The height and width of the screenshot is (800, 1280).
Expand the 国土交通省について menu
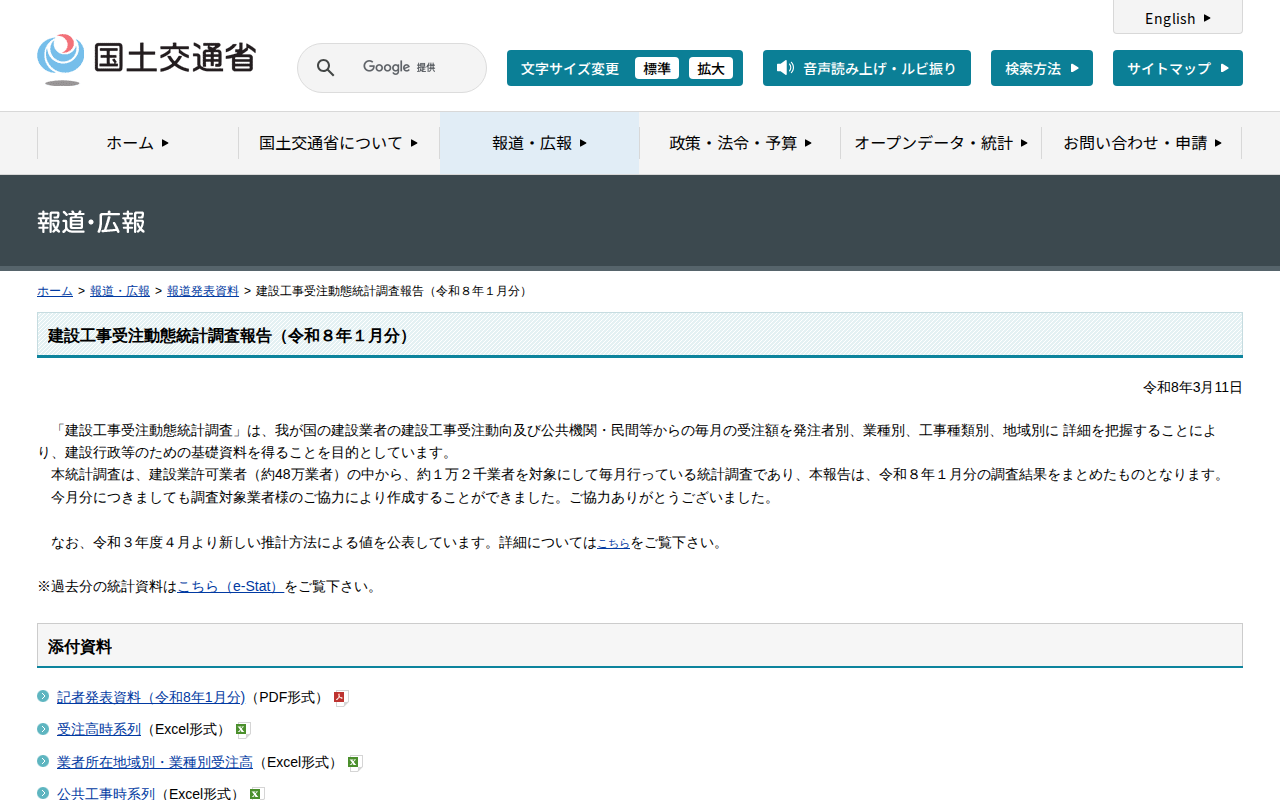338,143
